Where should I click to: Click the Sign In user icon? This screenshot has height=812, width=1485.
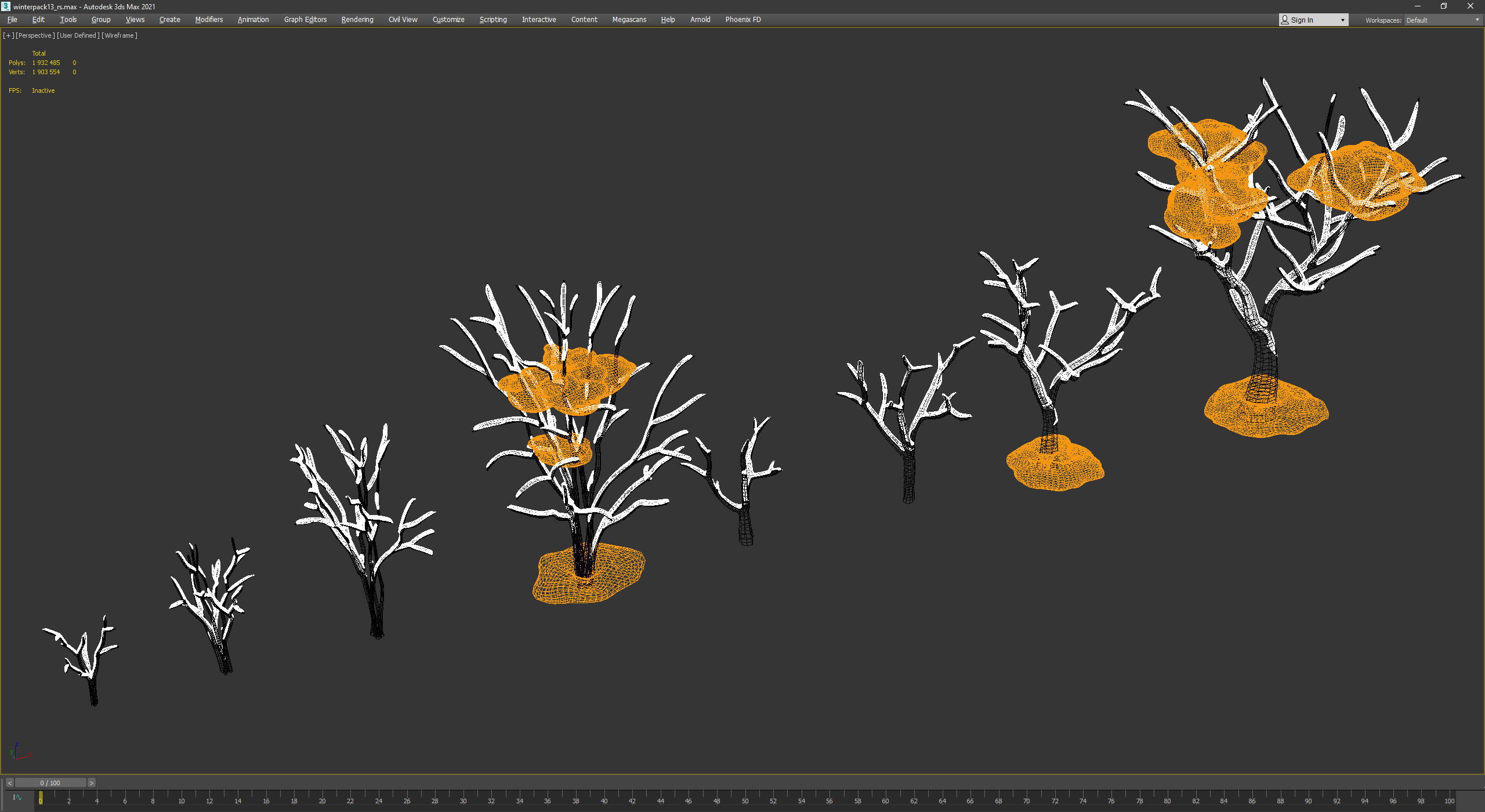pyautogui.click(x=1285, y=20)
